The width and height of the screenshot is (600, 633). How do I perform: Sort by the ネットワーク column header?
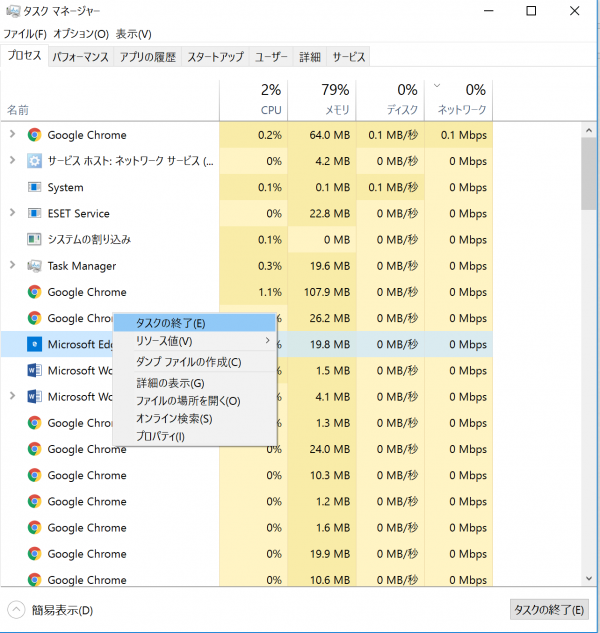coord(459,100)
